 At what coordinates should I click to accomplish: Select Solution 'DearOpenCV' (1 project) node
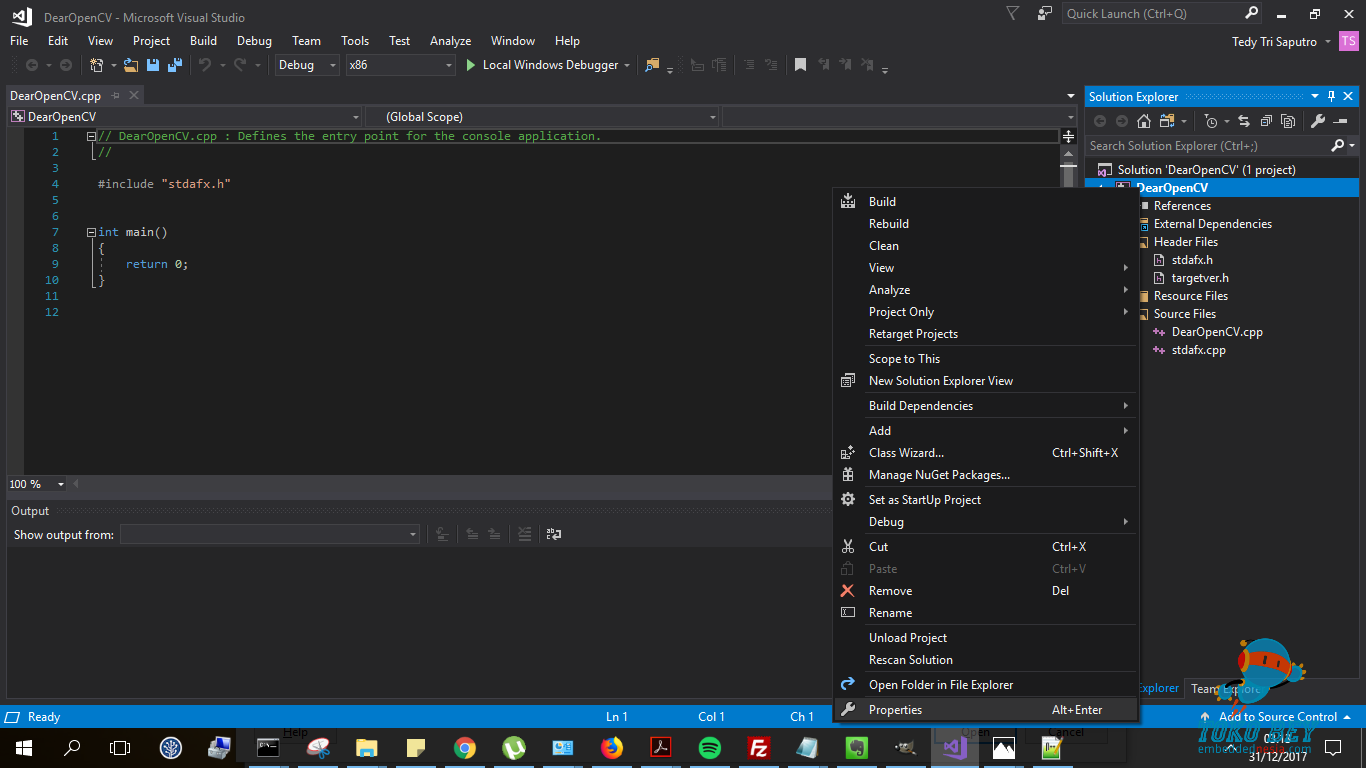click(x=1206, y=170)
